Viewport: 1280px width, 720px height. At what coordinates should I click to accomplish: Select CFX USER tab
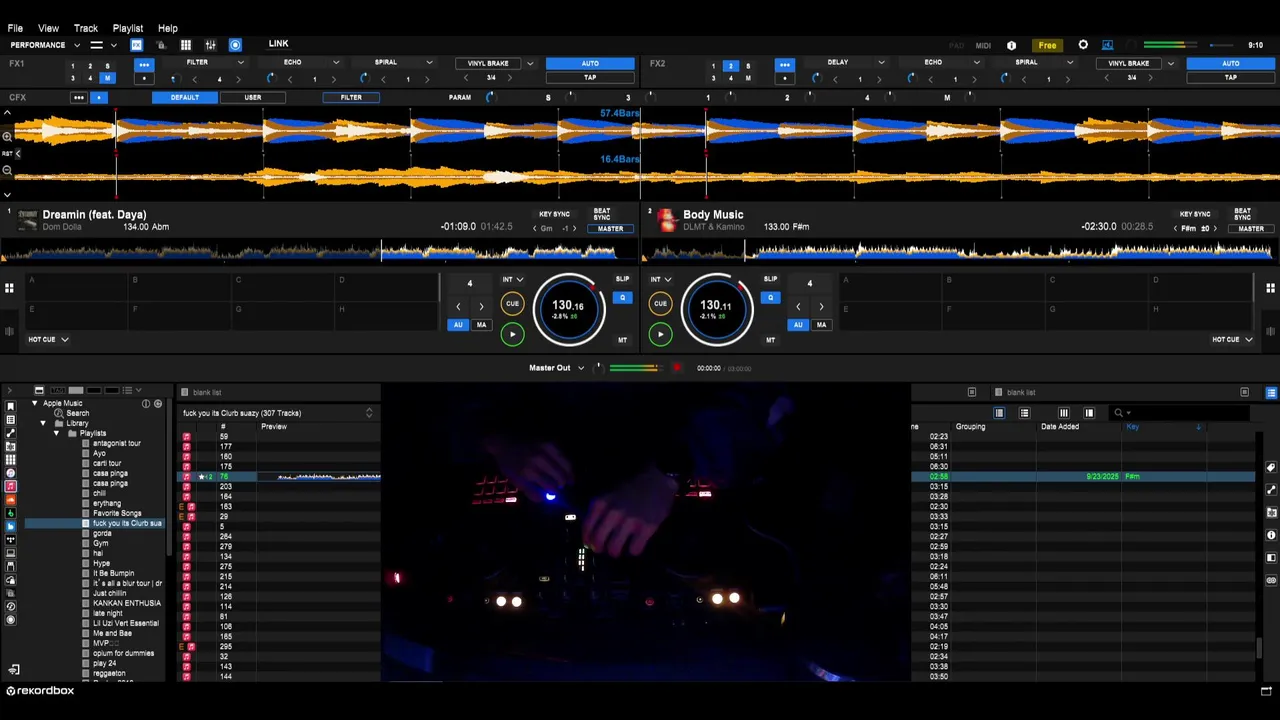pyautogui.click(x=253, y=97)
